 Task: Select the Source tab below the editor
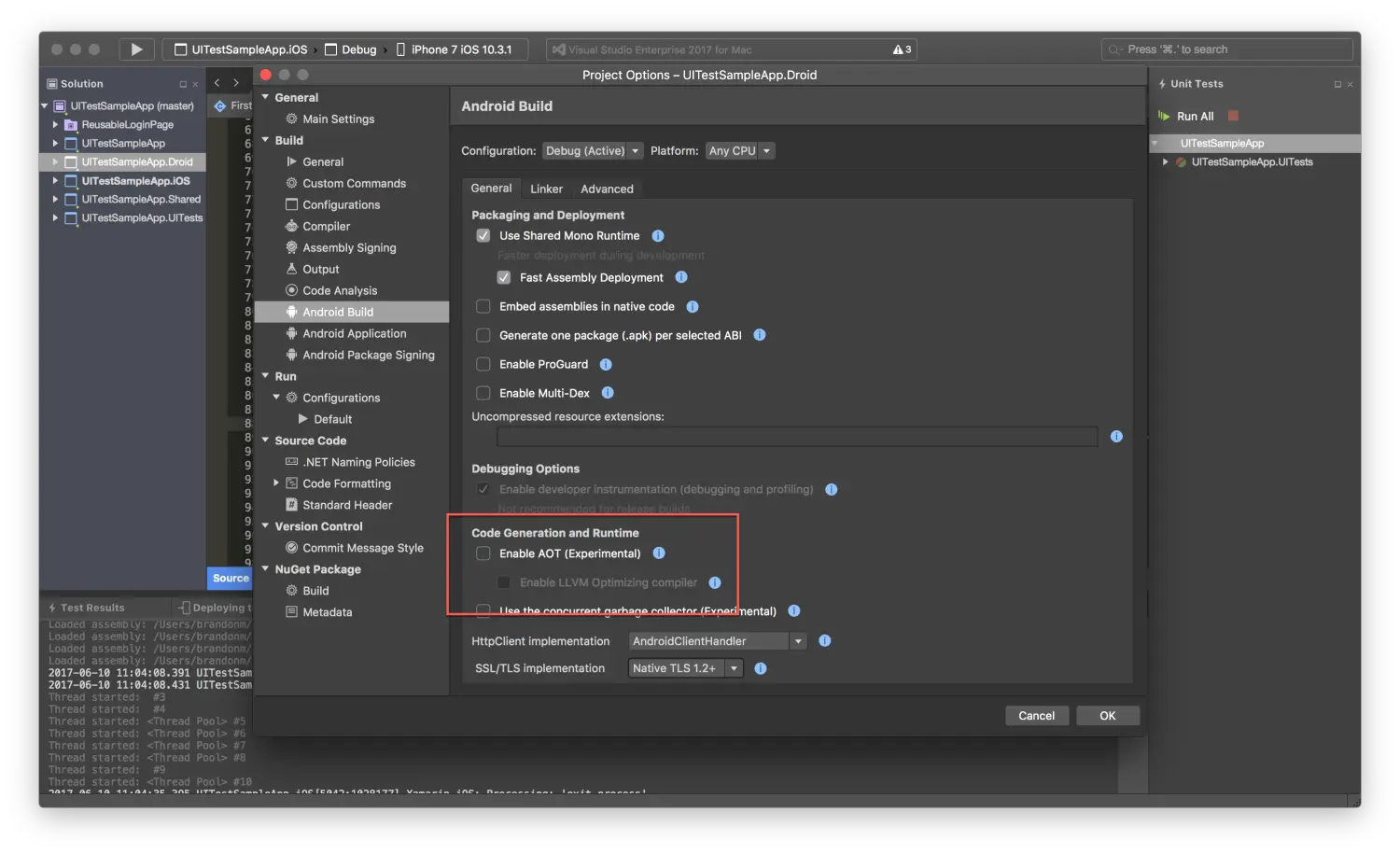pos(231,579)
